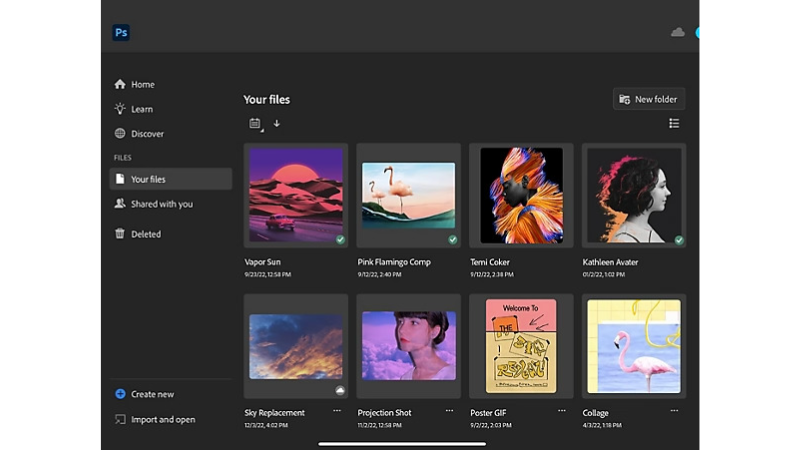Click the green checkmark on Vapor Sun
The image size is (800, 450).
pyautogui.click(x=340, y=239)
